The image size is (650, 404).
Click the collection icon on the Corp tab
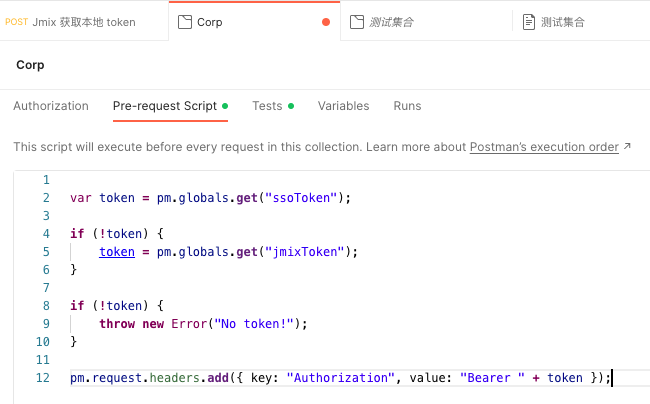184,22
